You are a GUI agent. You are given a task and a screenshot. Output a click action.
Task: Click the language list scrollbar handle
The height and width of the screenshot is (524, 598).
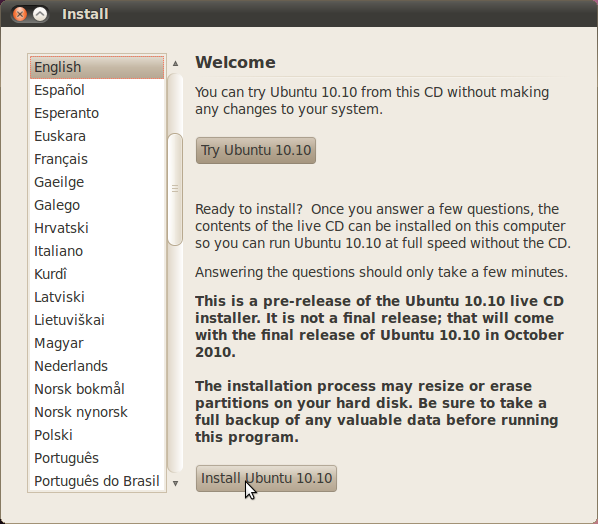click(x=175, y=189)
